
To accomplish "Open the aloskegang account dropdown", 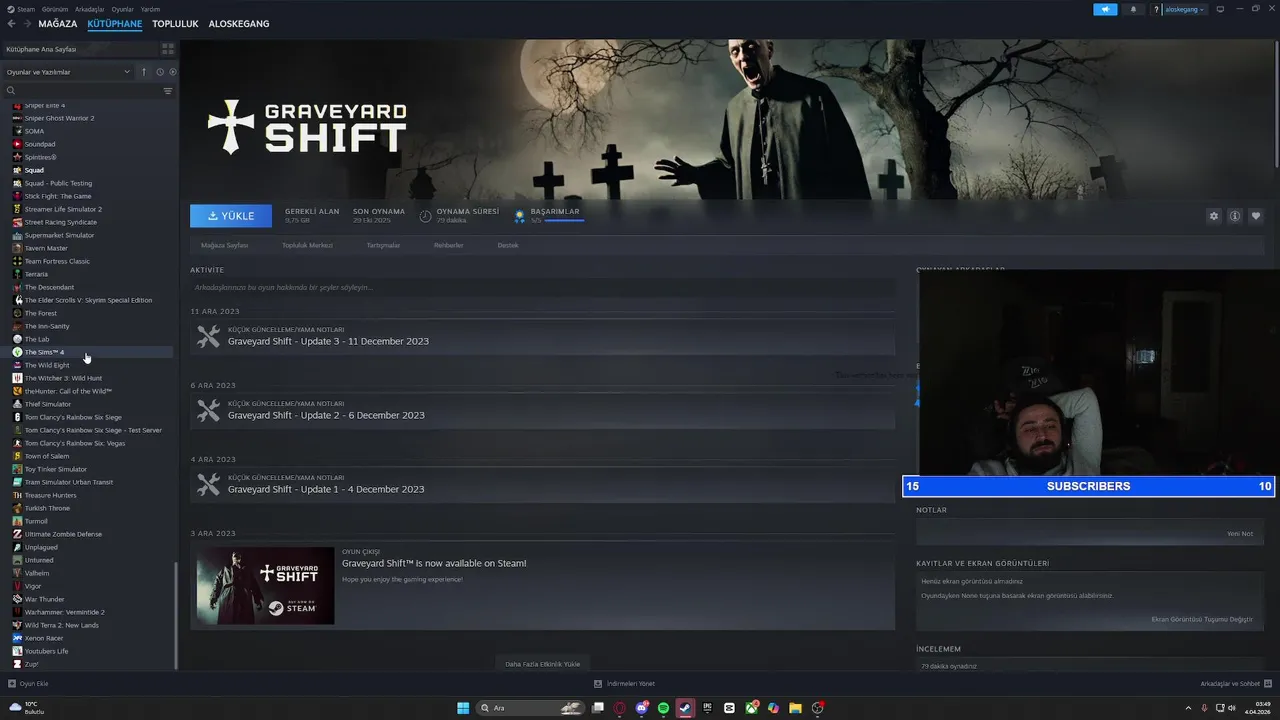I will coord(1185,9).
